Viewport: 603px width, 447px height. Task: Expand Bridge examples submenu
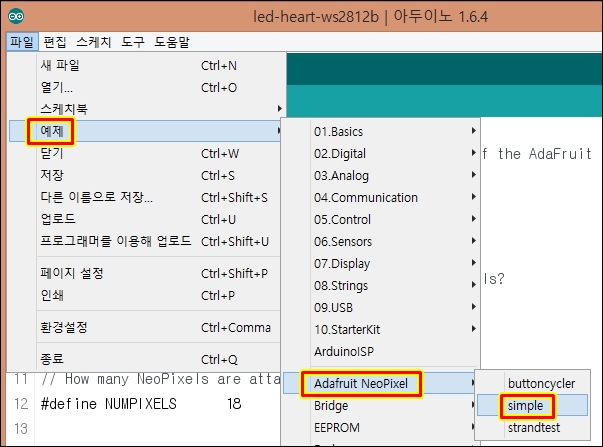pyautogui.click(x=381, y=405)
